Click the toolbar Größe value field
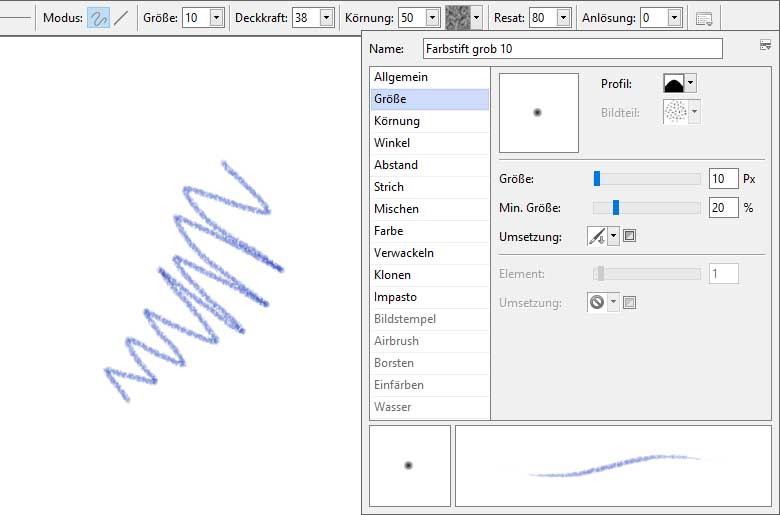This screenshot has height=515, width=780. coord(196,18)
